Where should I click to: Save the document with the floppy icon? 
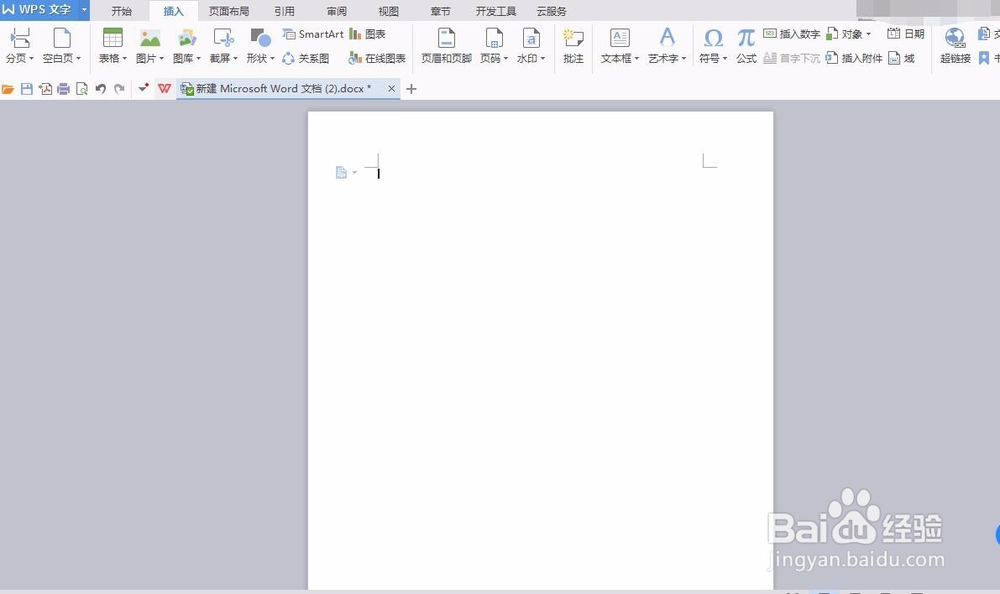[26, 89]
